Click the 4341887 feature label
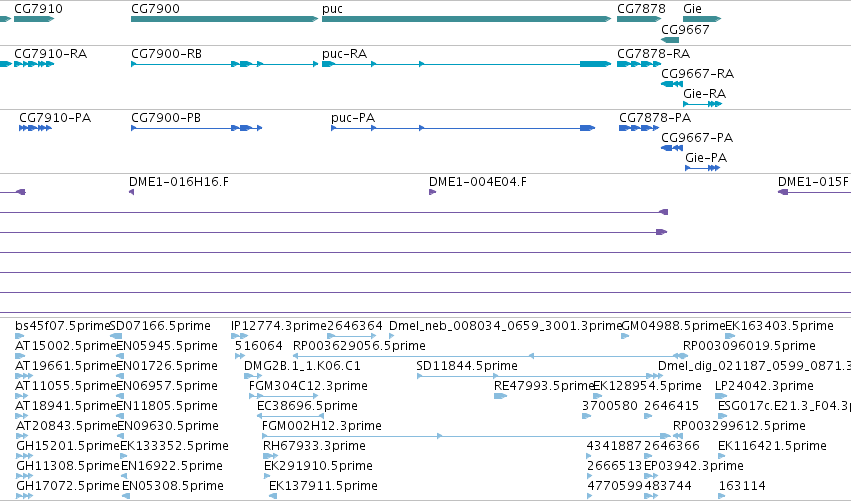Image resolution: width=851 pixels, height=501 pixels. pyautogui.click(x=614, y=446)
